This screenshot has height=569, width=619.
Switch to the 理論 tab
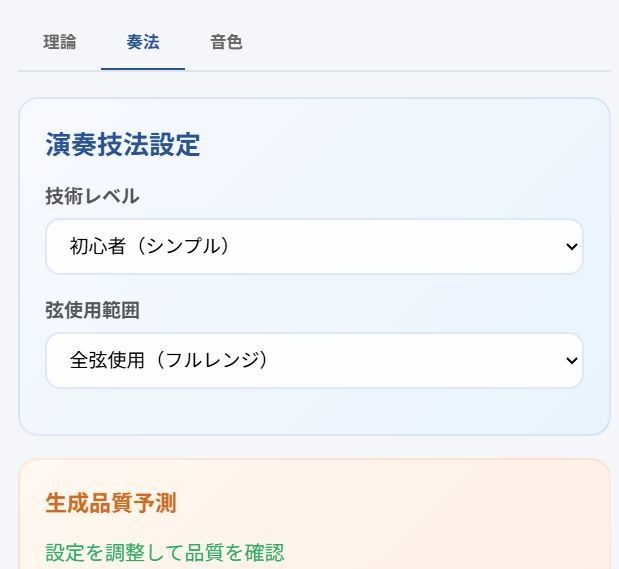click(x=59, y=43)
